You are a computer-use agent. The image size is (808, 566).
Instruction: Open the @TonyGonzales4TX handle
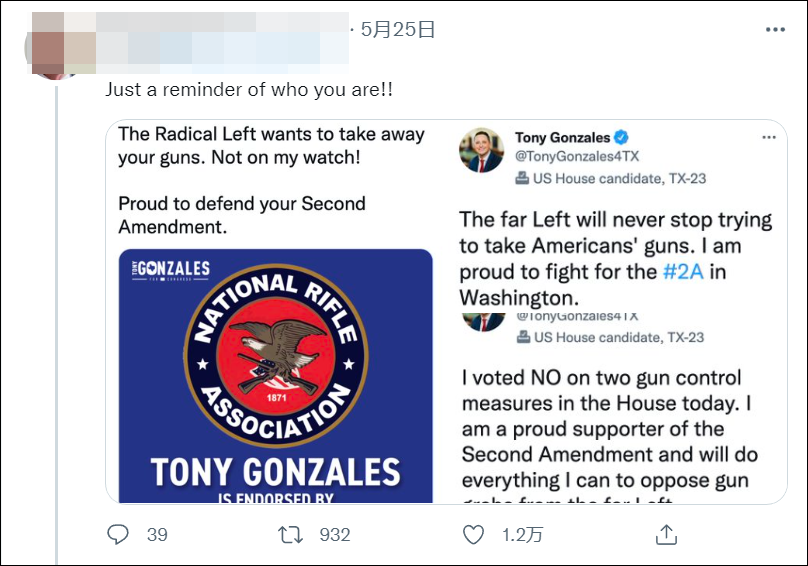tap(575, 157)
